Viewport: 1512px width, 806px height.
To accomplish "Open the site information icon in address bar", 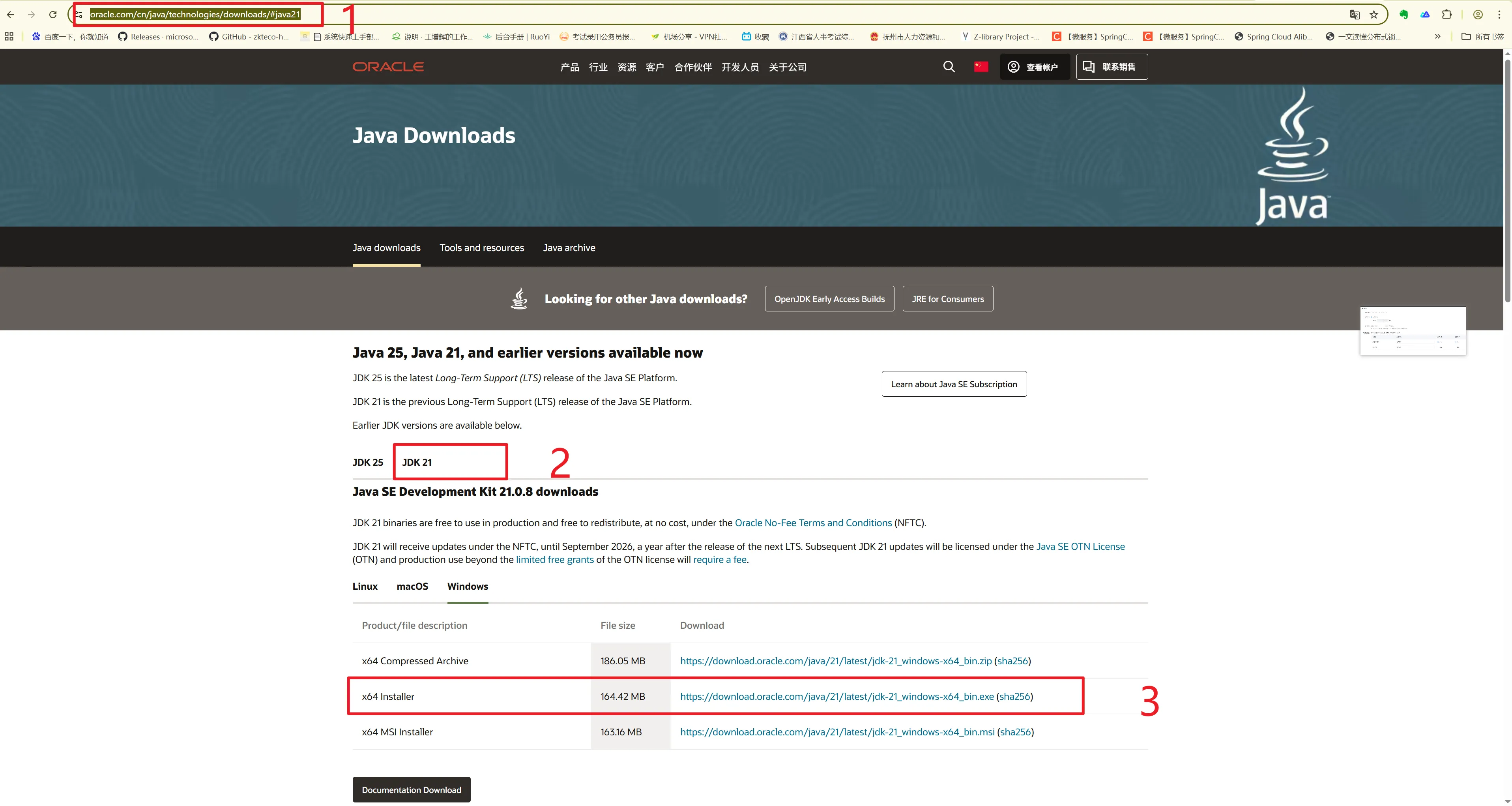I will (79, 14).
